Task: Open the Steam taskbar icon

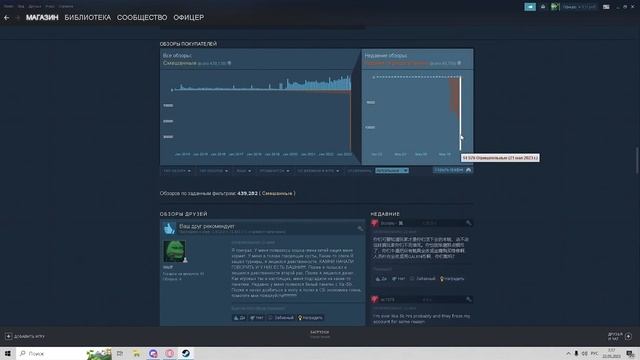Action: 186,353
